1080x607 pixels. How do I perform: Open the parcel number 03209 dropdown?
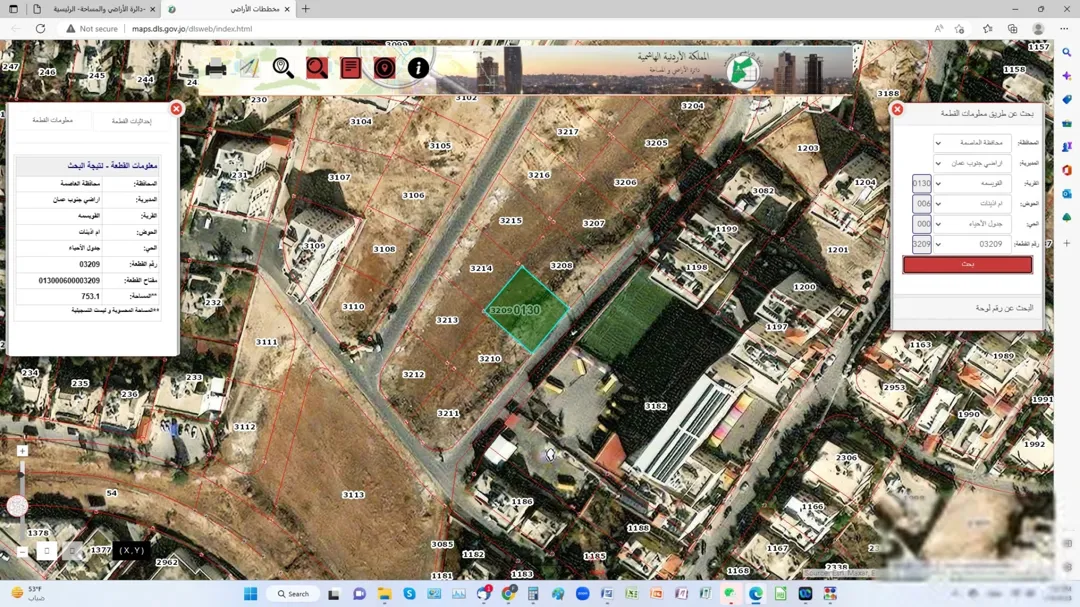[x=973, y=244]
